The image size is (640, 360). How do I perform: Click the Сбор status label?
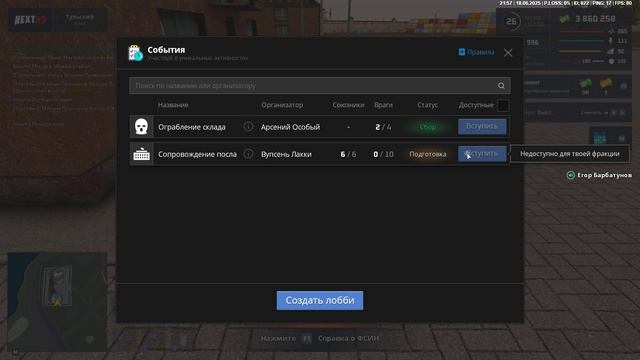coord(428,127)
